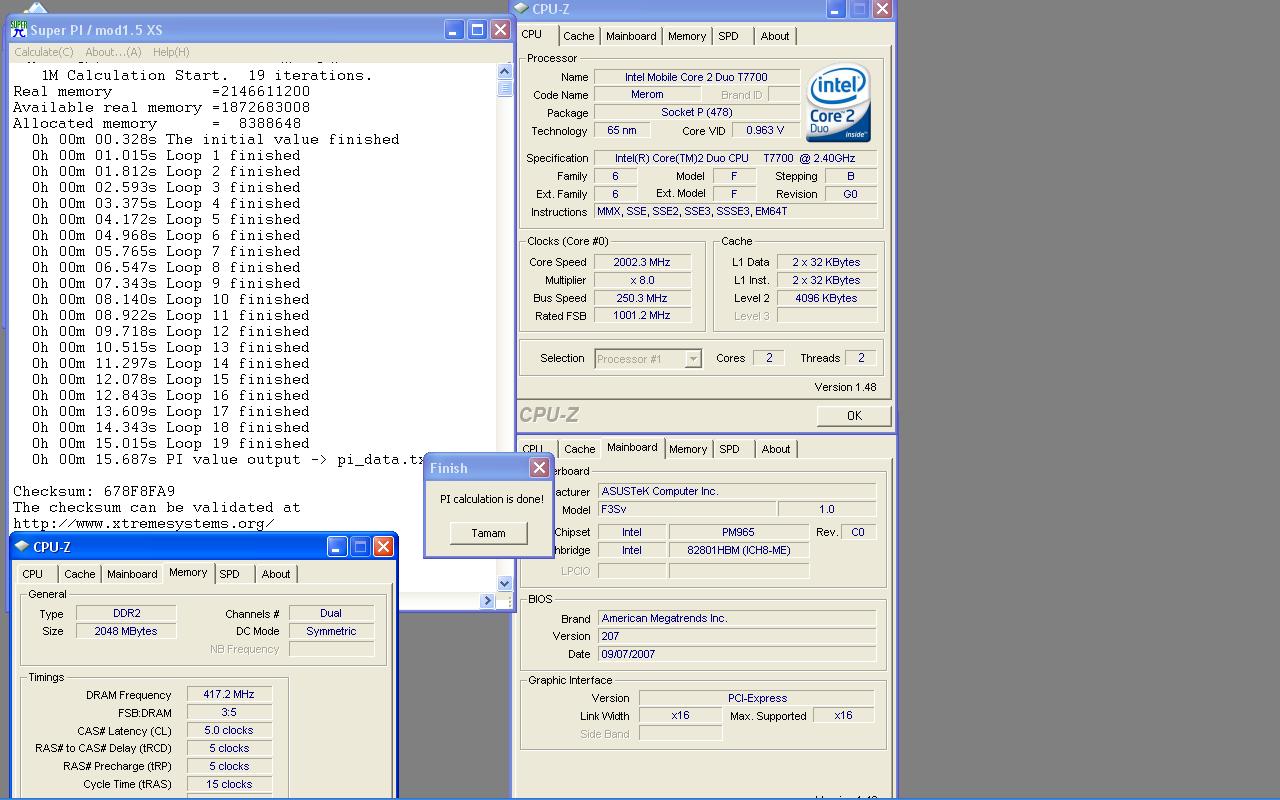The image size is (1280, 800).
Task: Click chipset field PM965
Action: pos(738,532)
